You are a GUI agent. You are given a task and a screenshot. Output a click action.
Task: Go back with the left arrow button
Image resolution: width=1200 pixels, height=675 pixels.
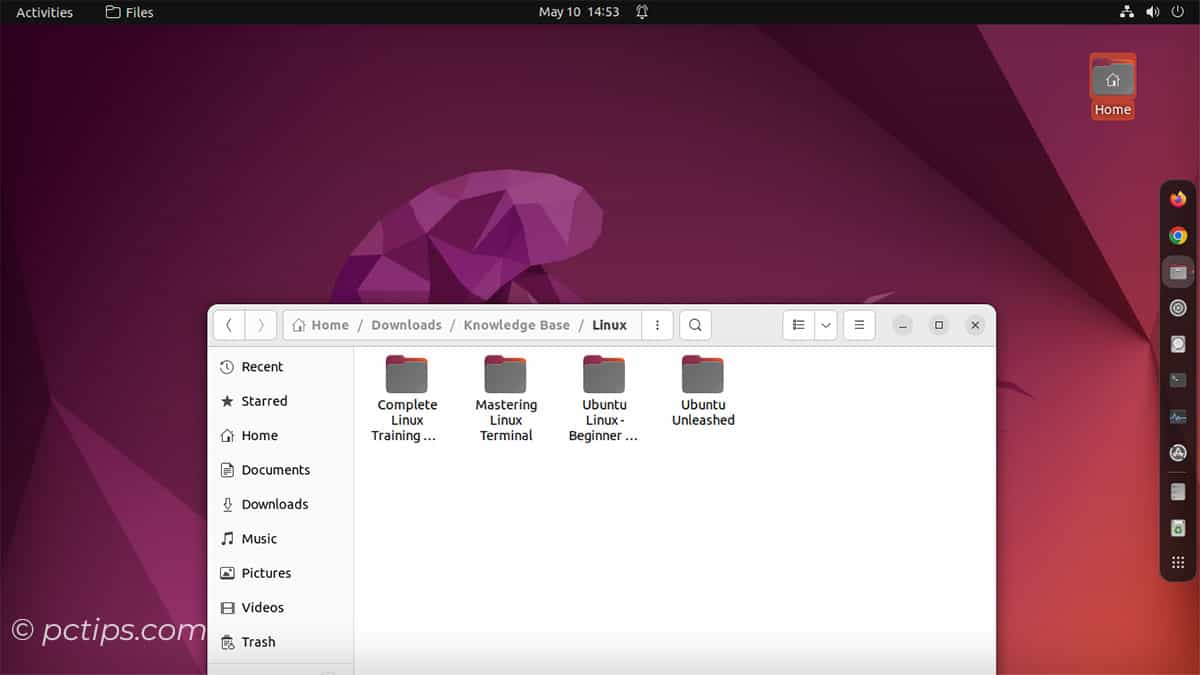click(x=229, y=325)
